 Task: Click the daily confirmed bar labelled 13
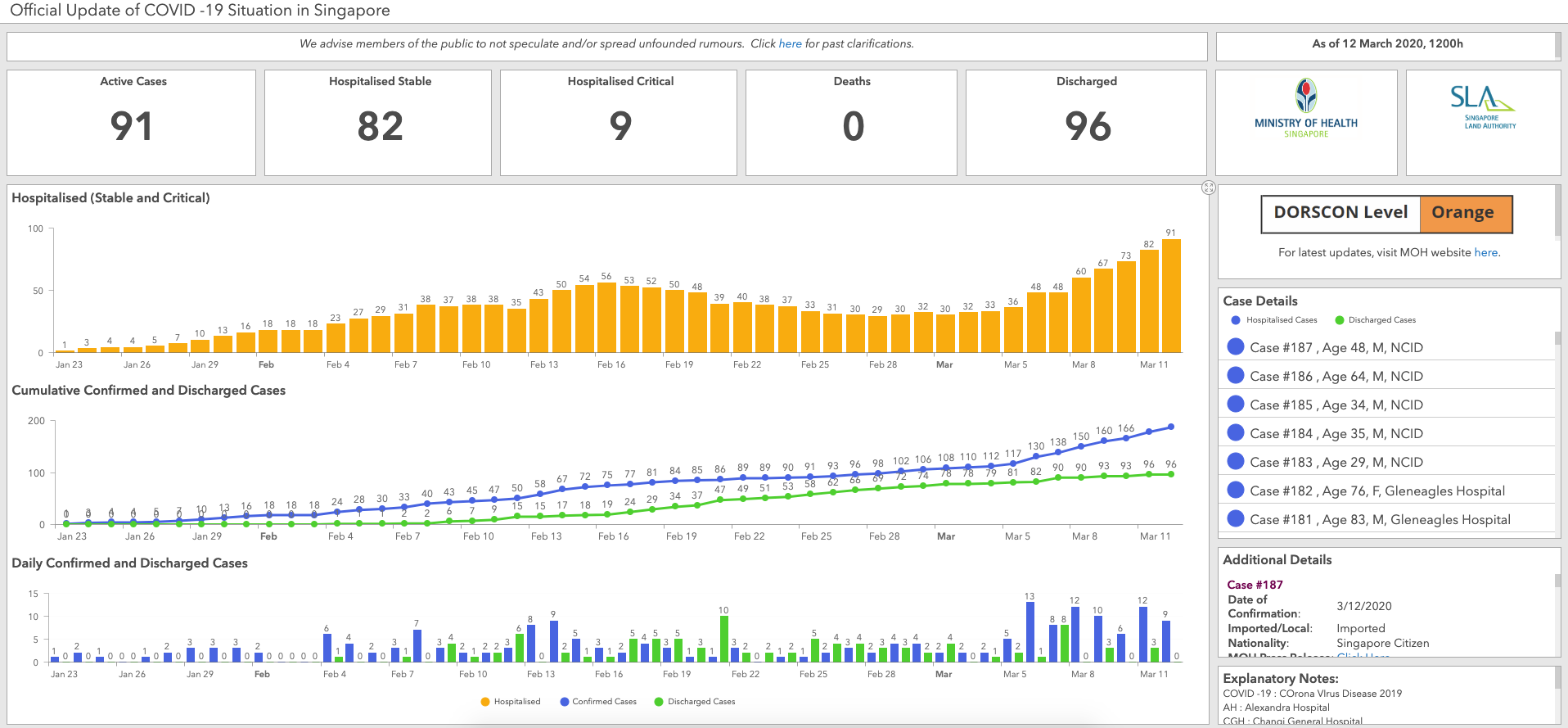pyautogui.click(x=1030, y=632)
